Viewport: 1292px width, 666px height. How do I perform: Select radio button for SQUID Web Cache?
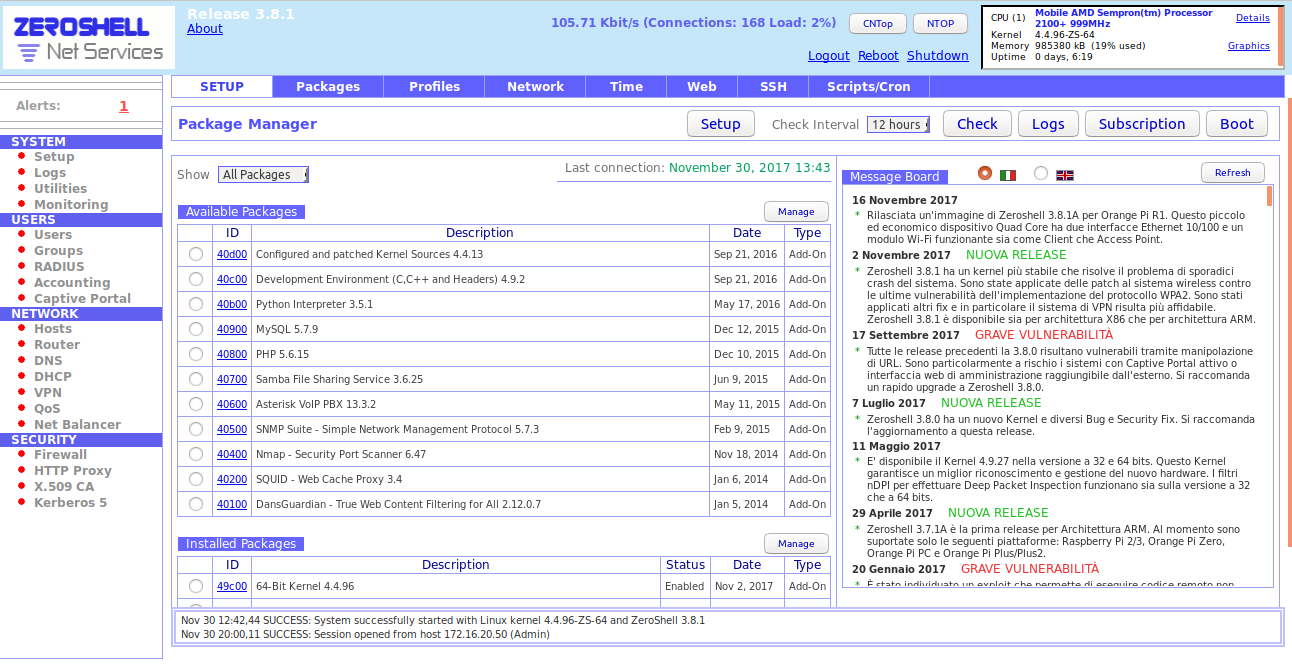[x=196, y=479]
